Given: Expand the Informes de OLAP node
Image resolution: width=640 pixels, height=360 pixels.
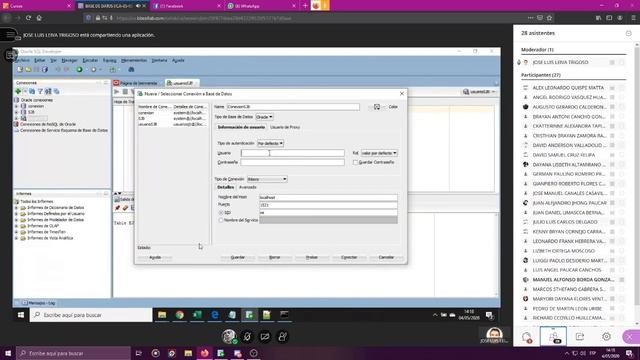Looking at the screenshot, I should pyautogui.click(x=17, y=226).
